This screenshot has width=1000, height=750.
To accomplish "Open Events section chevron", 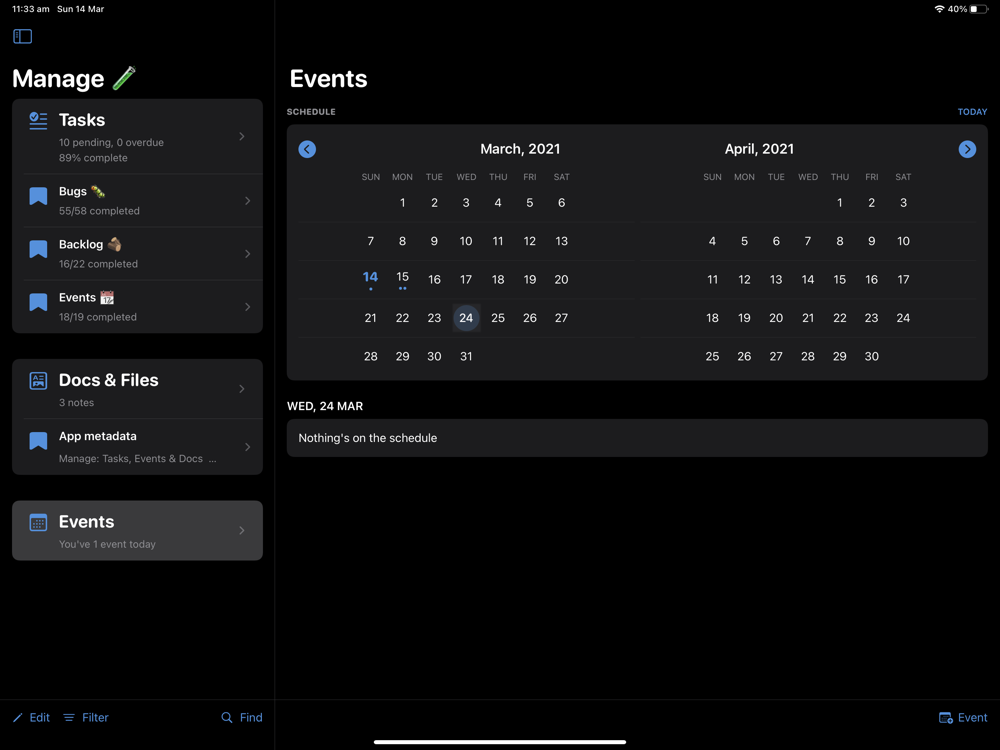I will (242, 531).
